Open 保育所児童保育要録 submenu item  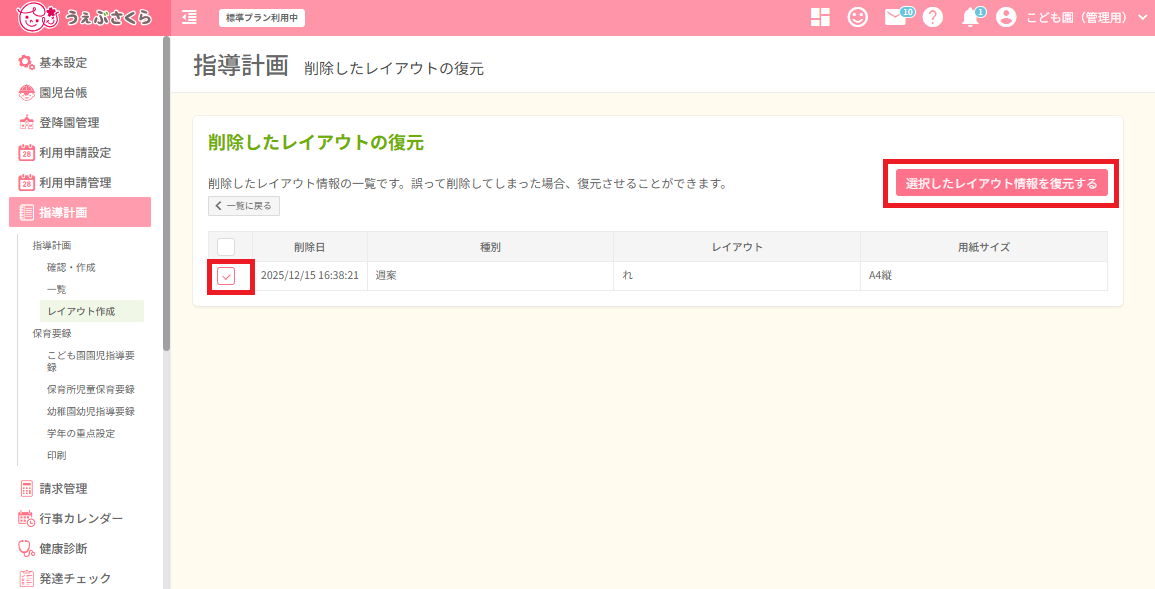click(91, 389)
